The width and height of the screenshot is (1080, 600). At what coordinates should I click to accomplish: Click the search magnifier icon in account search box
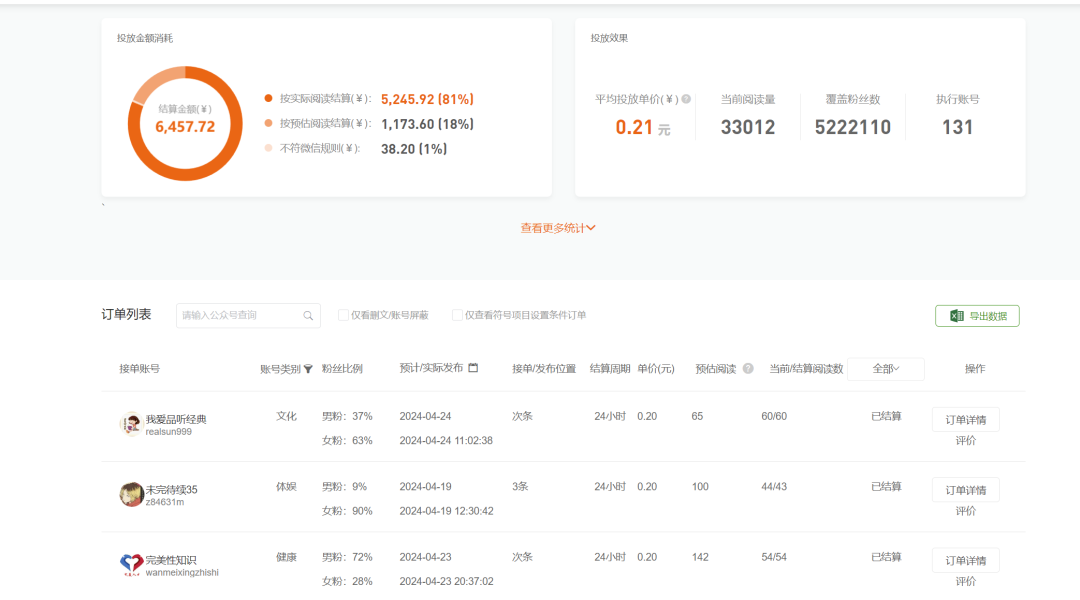pos(308,315)
